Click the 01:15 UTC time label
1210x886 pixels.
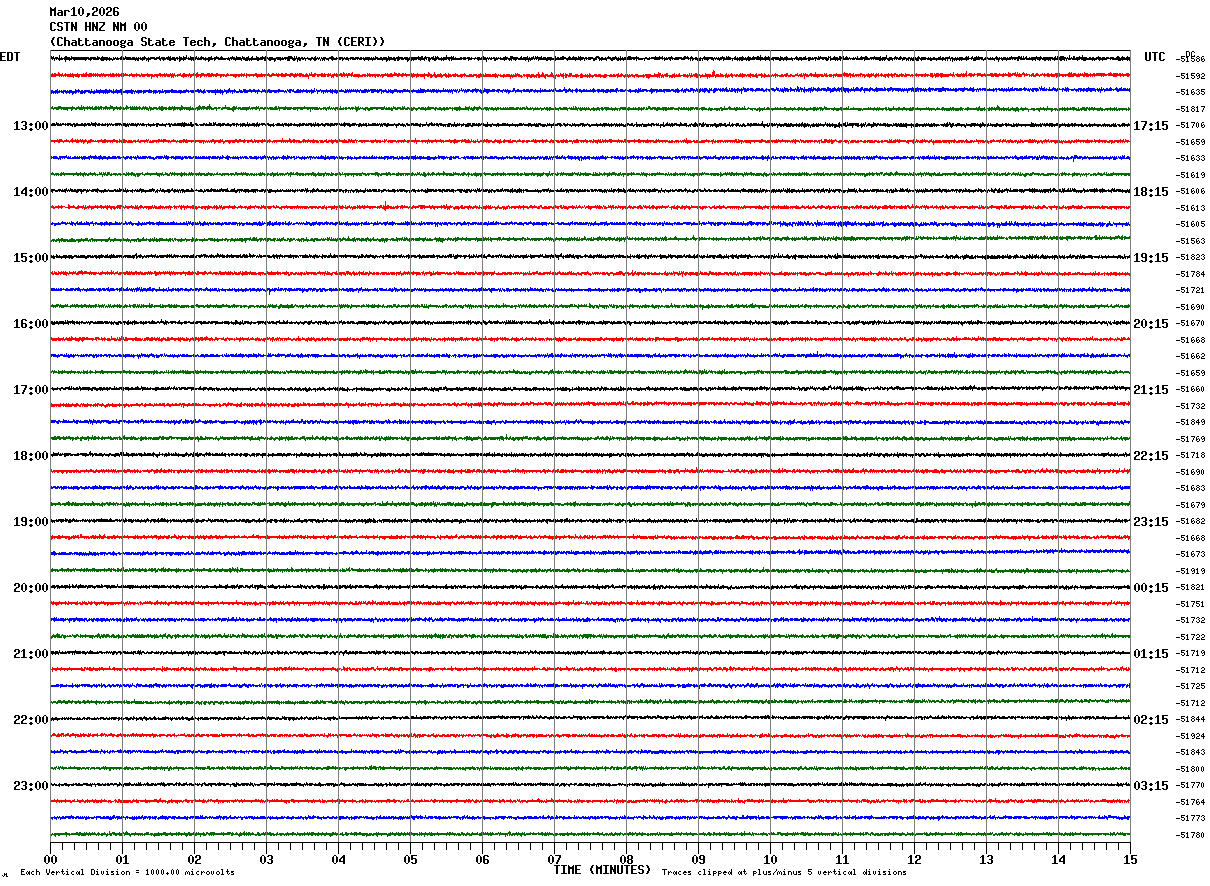pos(1151,654)
